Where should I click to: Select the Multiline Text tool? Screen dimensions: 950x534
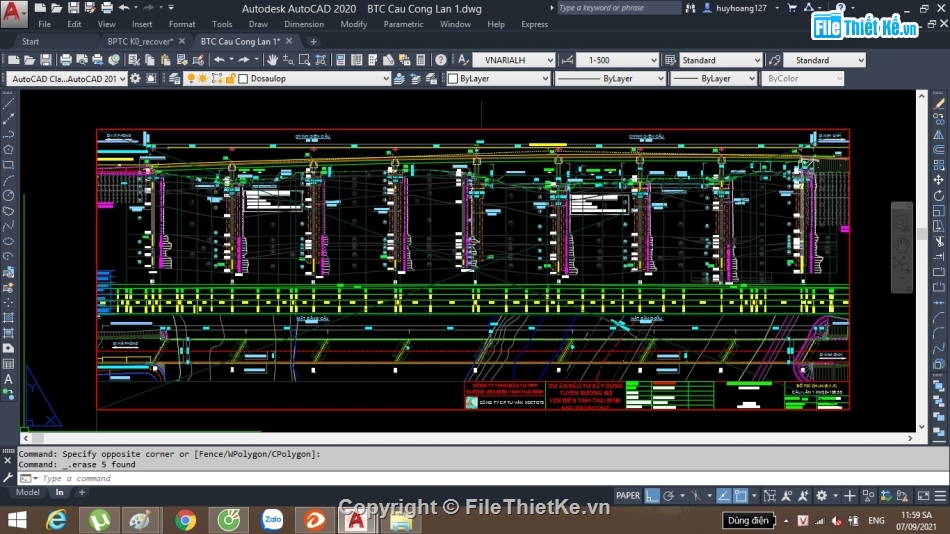8,379
